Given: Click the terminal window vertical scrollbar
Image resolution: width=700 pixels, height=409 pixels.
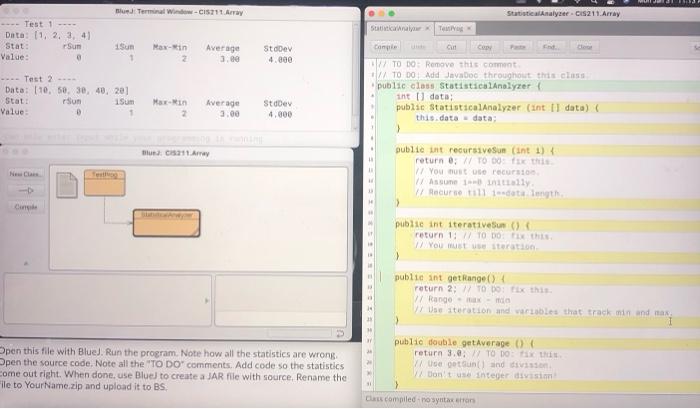Looking at the screenshot, I should 356,76.
